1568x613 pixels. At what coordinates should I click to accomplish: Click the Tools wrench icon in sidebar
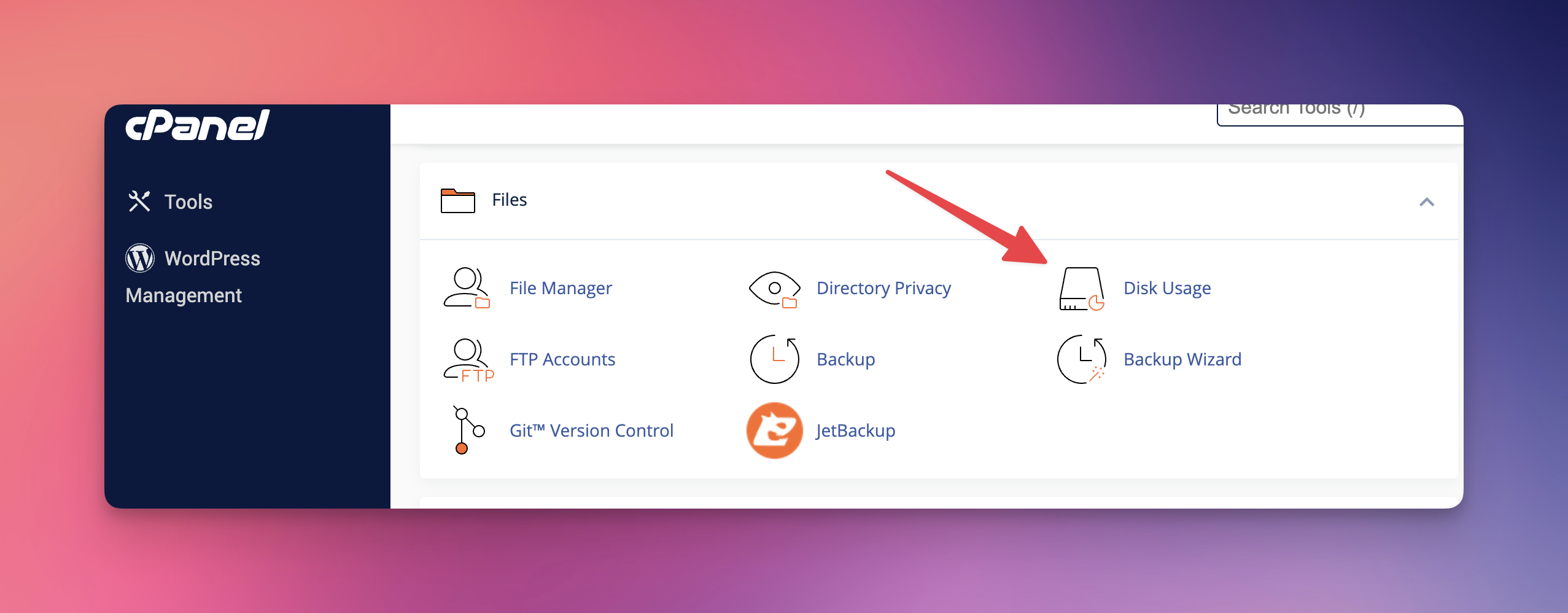(x=140, y=201)
